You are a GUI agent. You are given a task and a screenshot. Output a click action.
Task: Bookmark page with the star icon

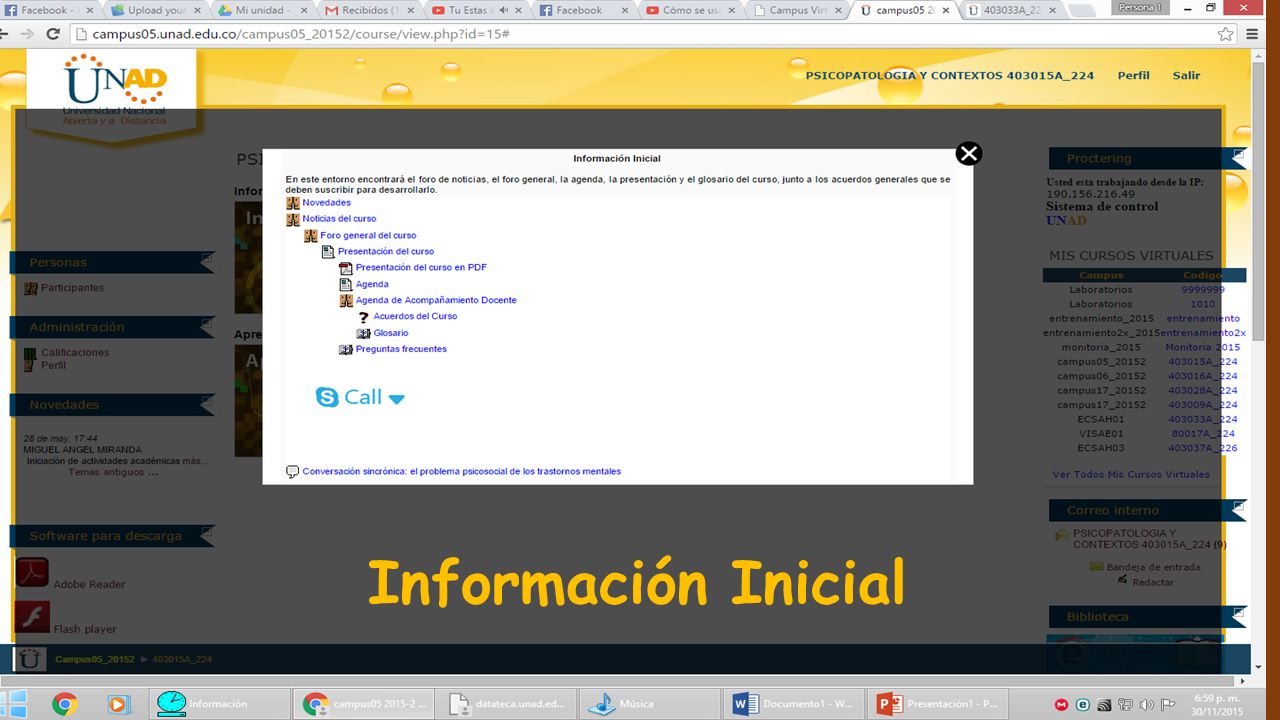pos(1225,34)
